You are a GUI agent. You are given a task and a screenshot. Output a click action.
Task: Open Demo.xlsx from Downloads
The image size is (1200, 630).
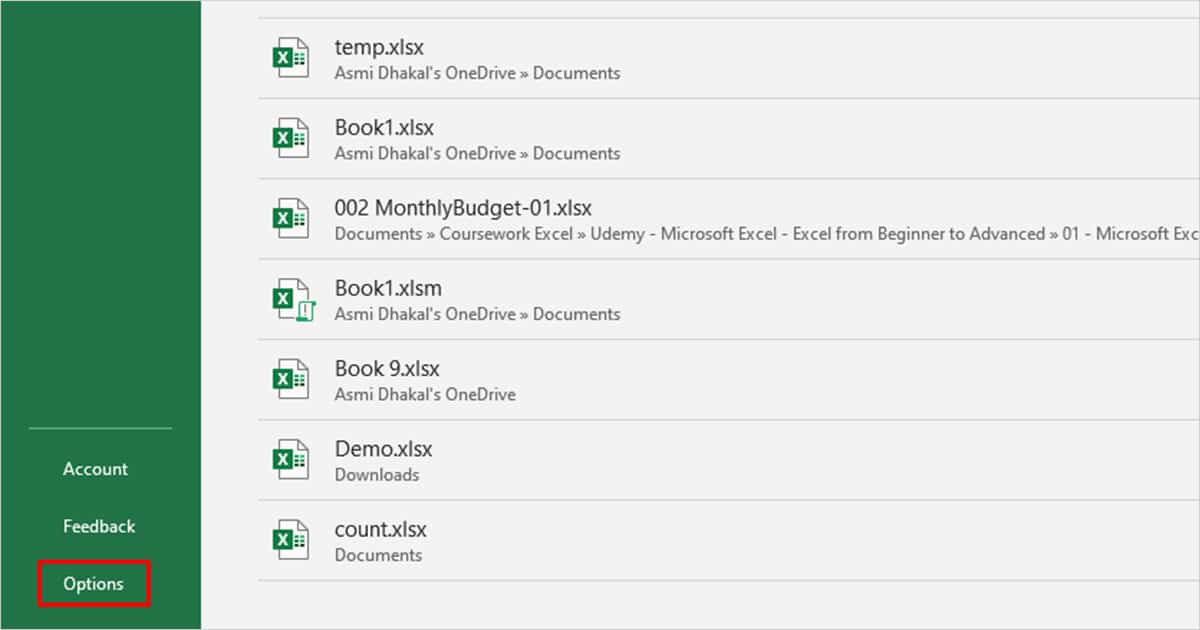[x=383, y=449]
